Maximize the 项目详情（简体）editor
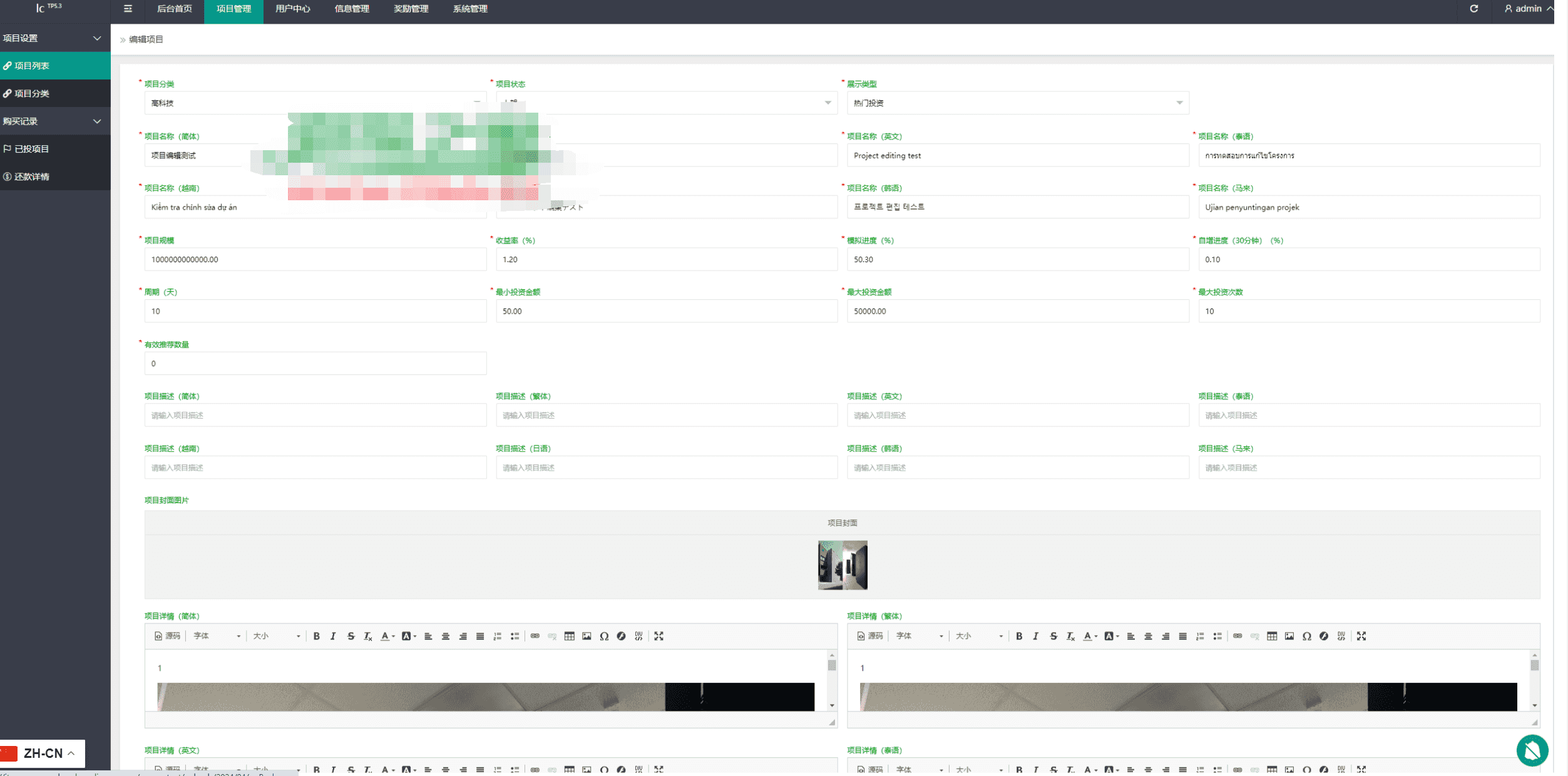The width and height of the screenshot is (1568, 776). tap(659, 636)
